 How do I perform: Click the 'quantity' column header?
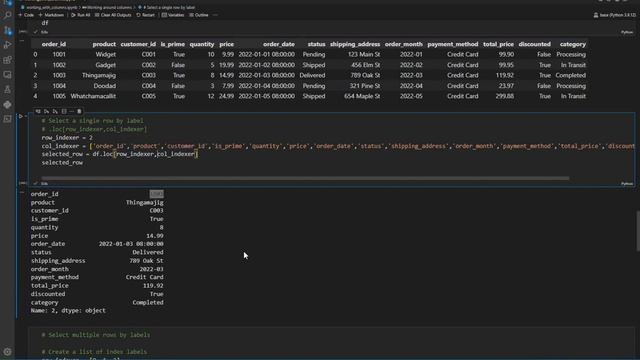click(202, 44)
